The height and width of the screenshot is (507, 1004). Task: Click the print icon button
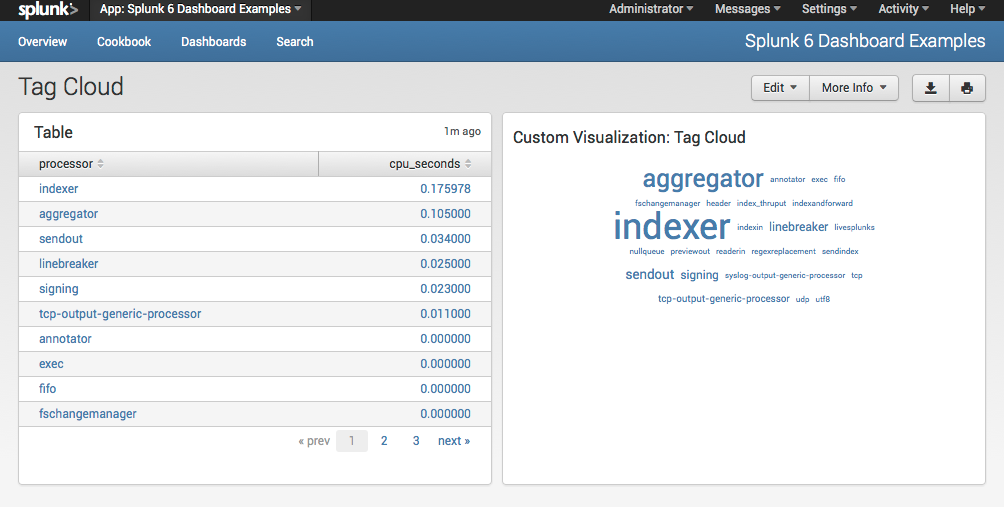(967, 88)
